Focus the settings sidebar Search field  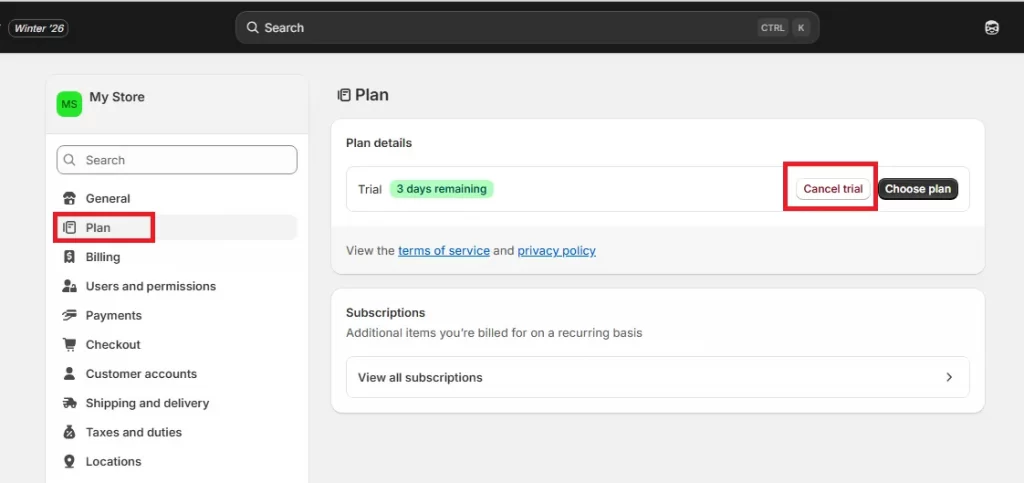[177, 160]
